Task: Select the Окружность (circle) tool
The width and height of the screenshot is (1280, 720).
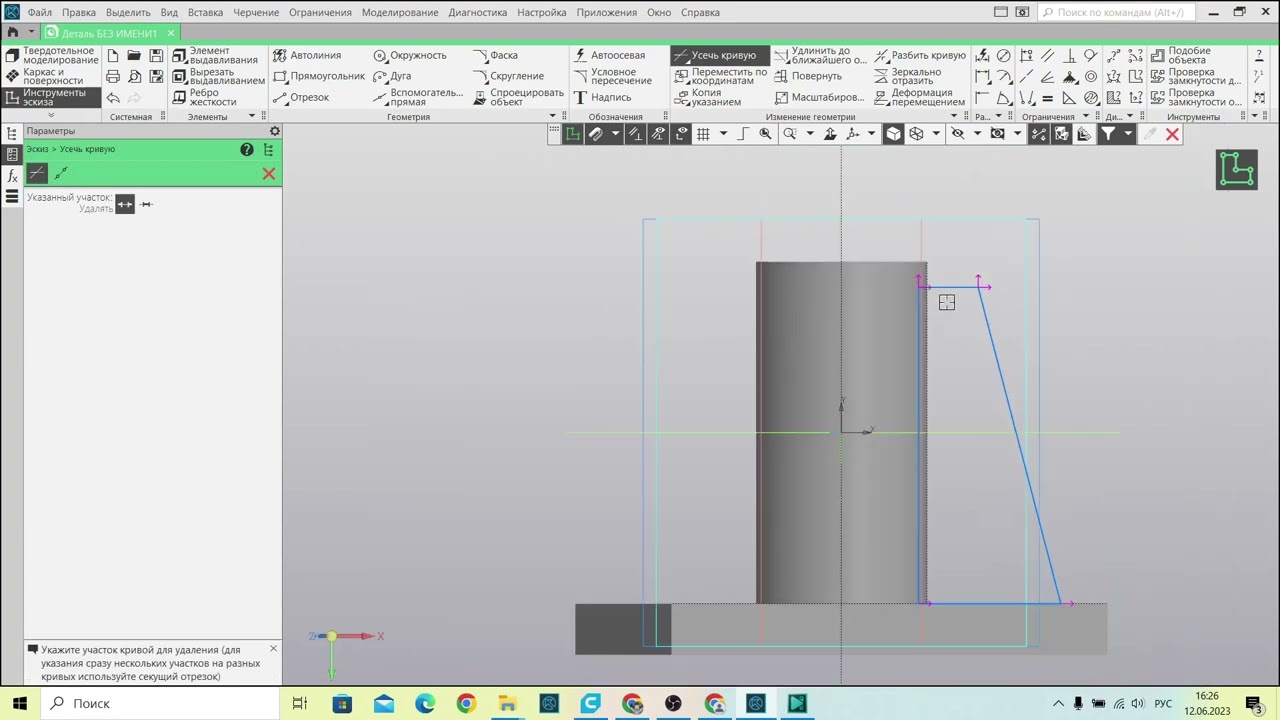Action: click(x=410, y=55)
